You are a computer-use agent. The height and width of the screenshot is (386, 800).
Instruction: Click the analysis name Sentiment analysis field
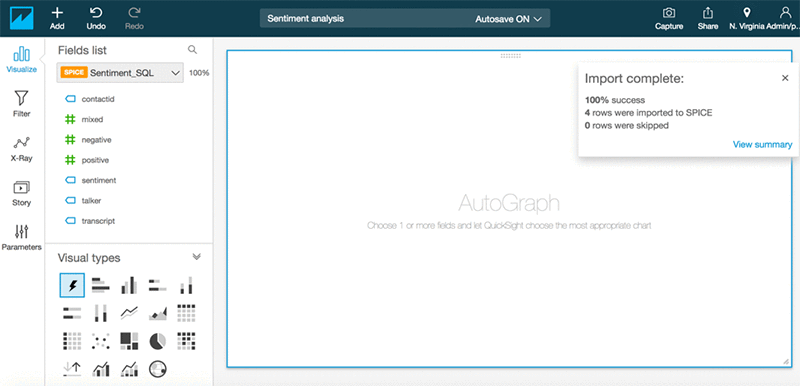click(306, 18)
